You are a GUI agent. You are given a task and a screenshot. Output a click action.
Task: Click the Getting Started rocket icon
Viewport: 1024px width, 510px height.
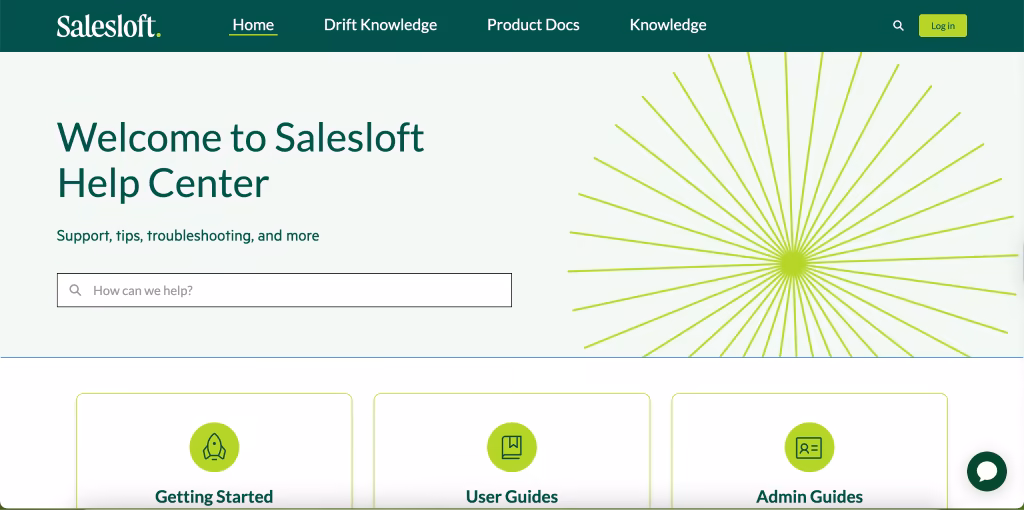(x=214, y=447)
